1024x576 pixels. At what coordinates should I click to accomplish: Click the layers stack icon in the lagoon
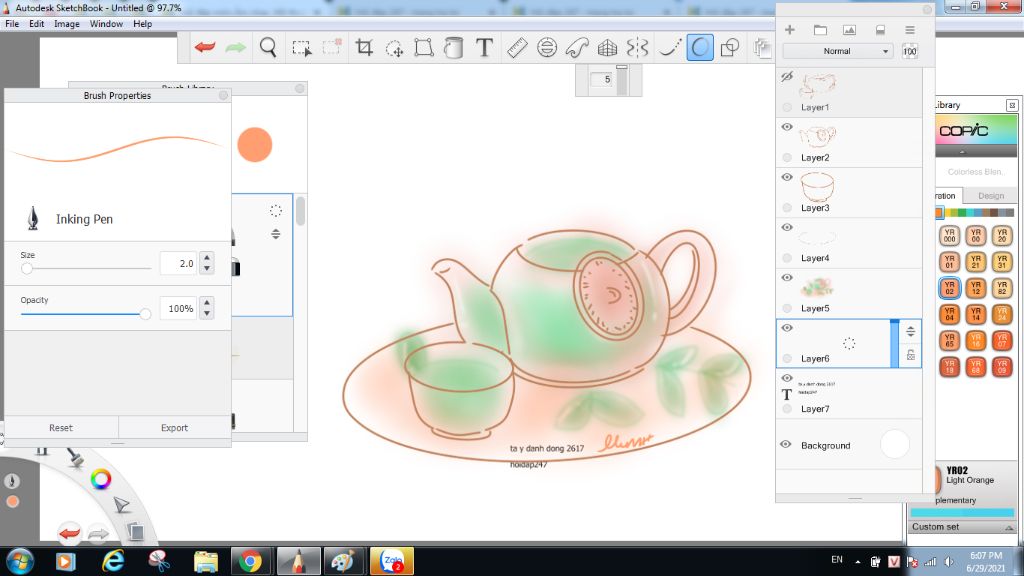135,532
